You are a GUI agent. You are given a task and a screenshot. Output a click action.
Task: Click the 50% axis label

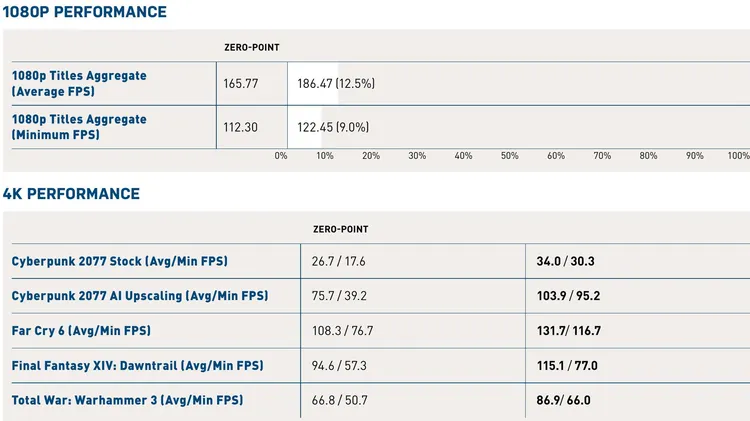(x=509, y=156)
